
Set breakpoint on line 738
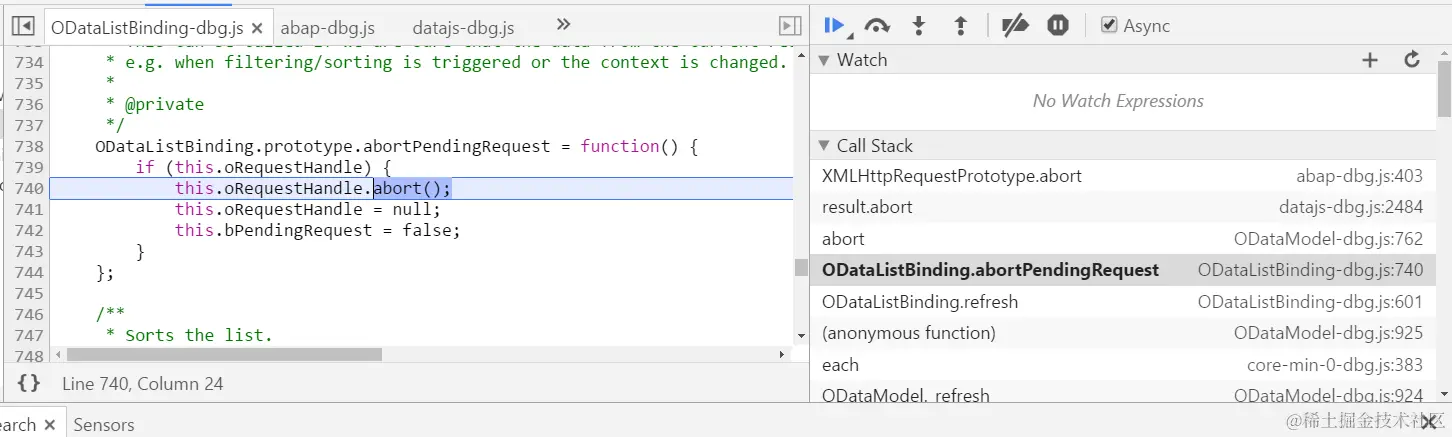29,146
